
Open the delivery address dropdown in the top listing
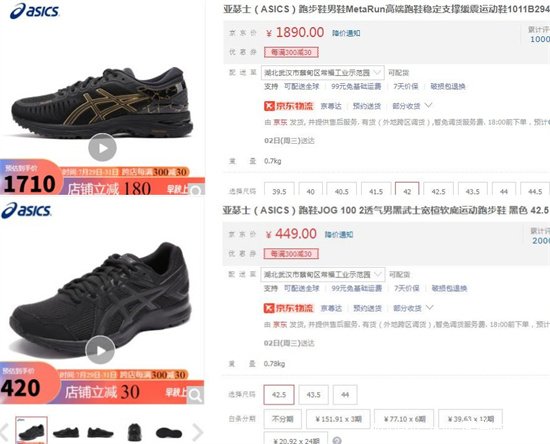[323, 73]
